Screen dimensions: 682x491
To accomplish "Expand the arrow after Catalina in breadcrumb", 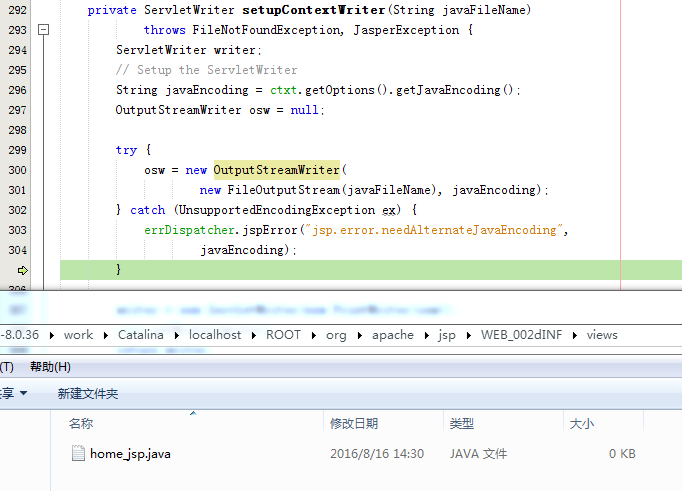I will [177, 335].
